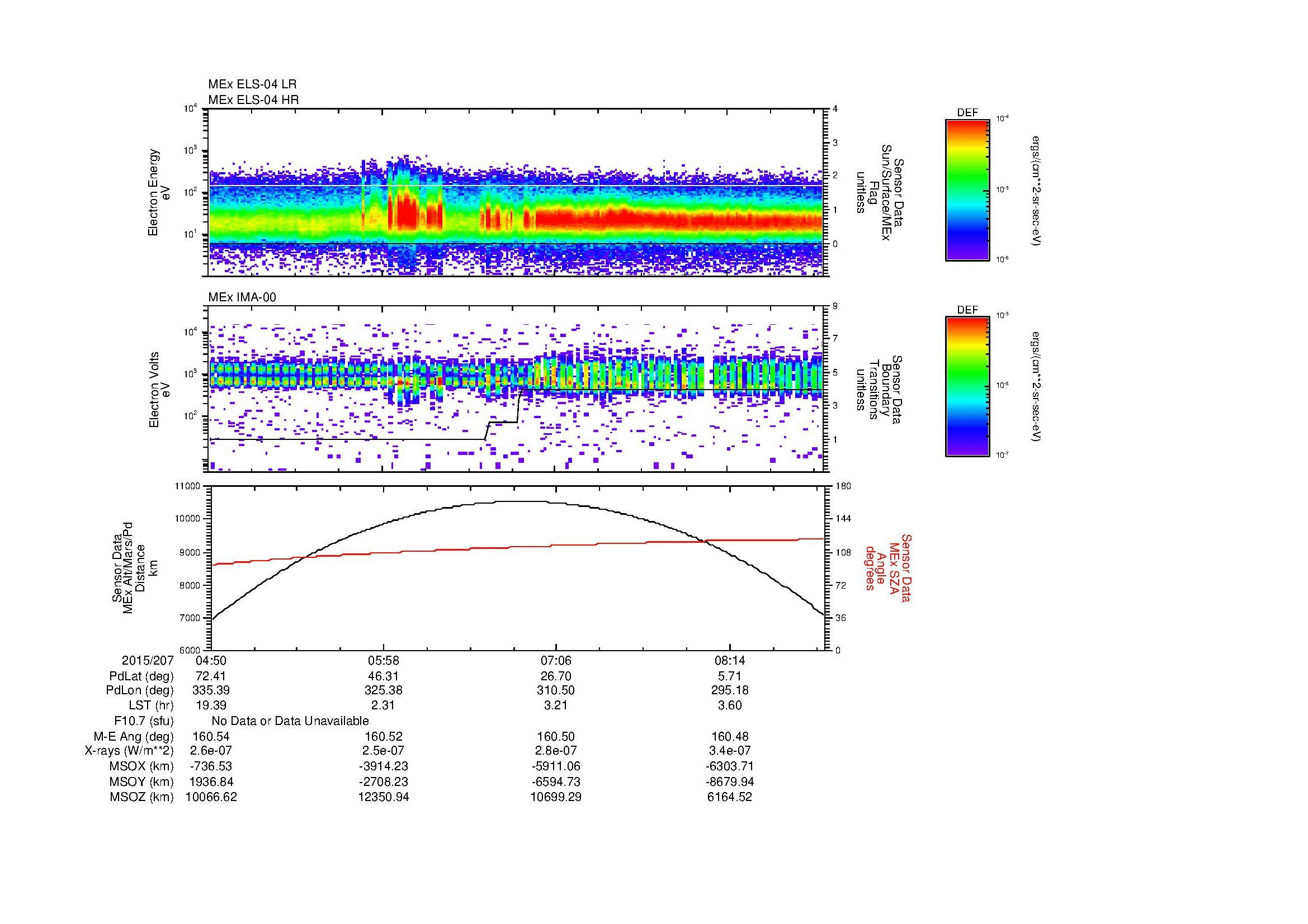Click the 'Electron Volts eV' axis label
Viewport: 1308px width, 924px height.
[x=159, y=390]
